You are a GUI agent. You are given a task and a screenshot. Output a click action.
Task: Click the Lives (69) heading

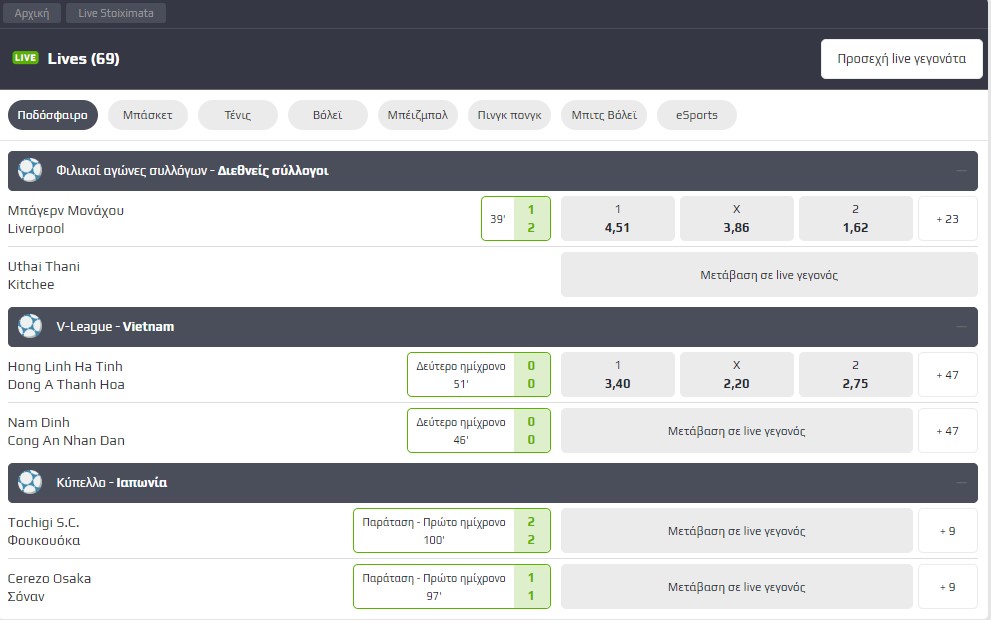83,58
